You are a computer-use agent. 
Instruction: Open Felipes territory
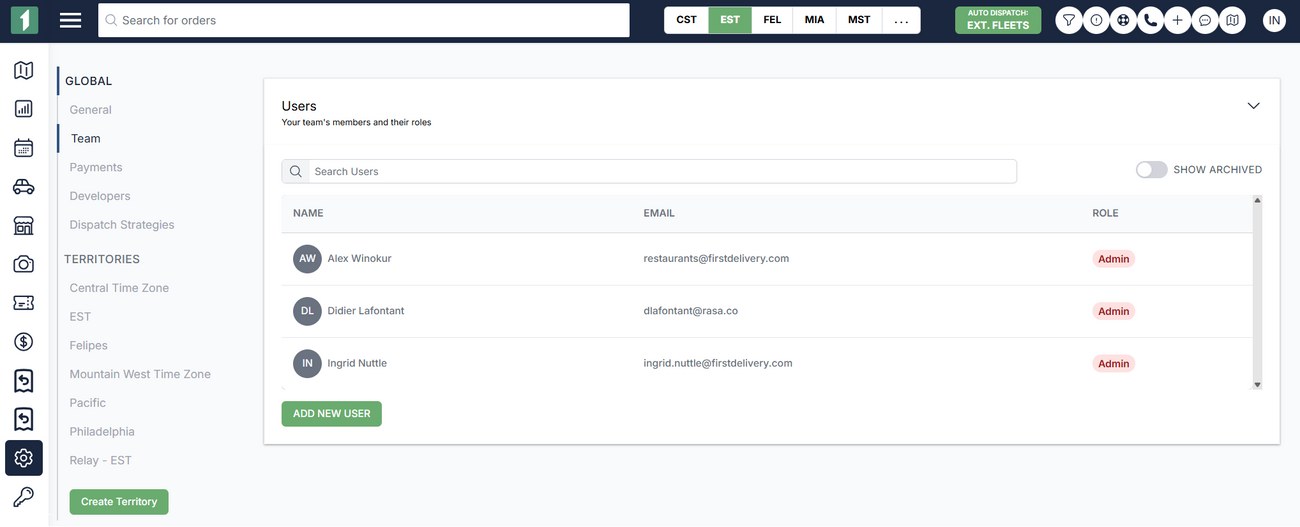tap(89, 345)
